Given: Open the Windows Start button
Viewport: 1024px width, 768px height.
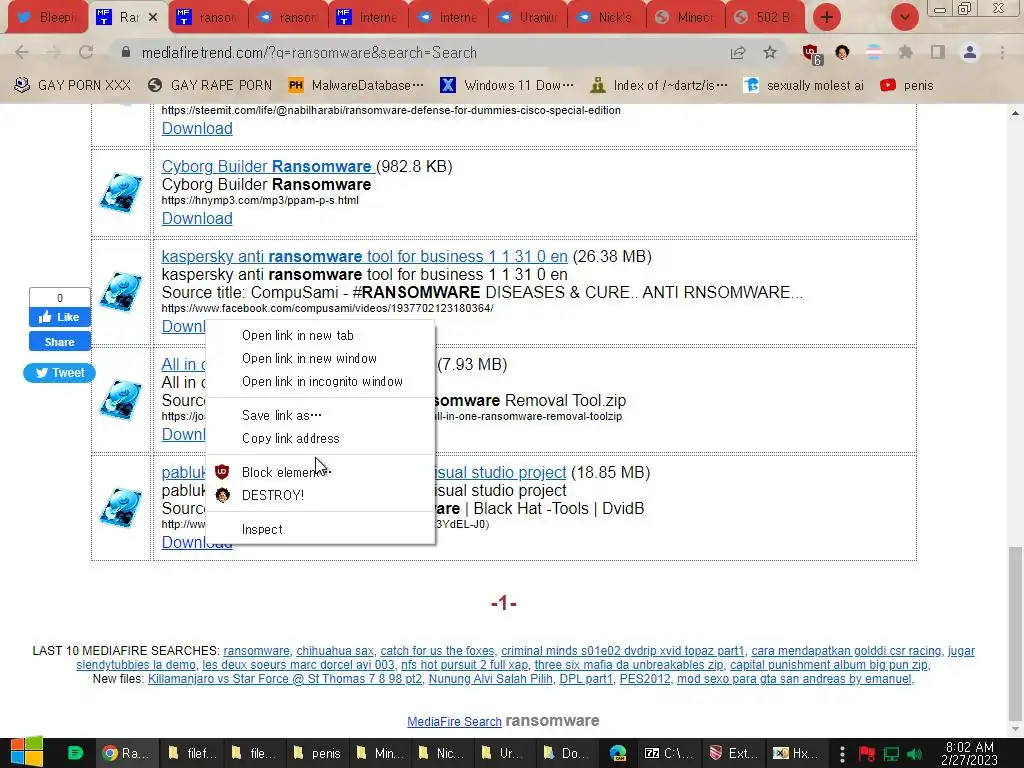Looking at the screenshot, I should pyautogui.click(x=27, y=752).
